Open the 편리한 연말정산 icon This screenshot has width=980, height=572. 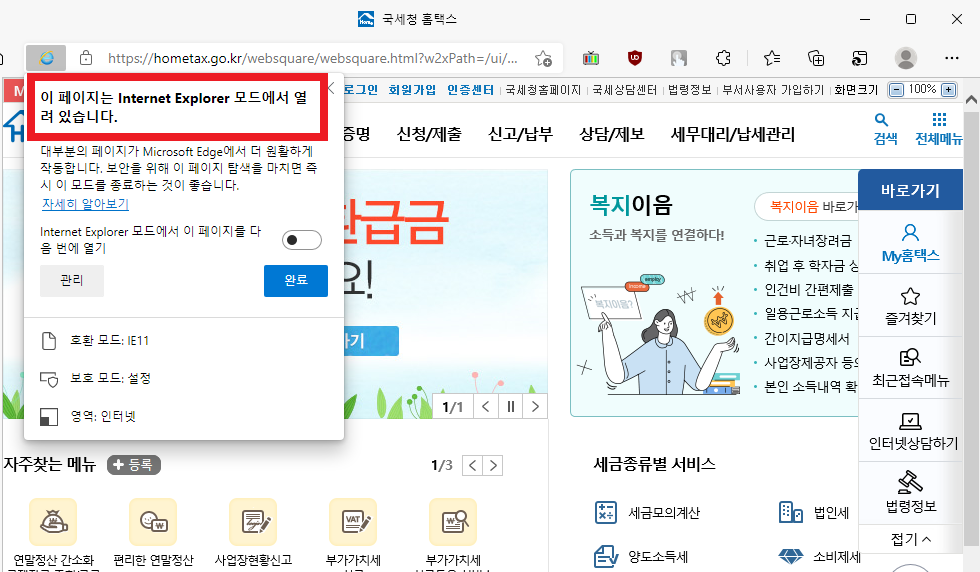tap(153, 521)
